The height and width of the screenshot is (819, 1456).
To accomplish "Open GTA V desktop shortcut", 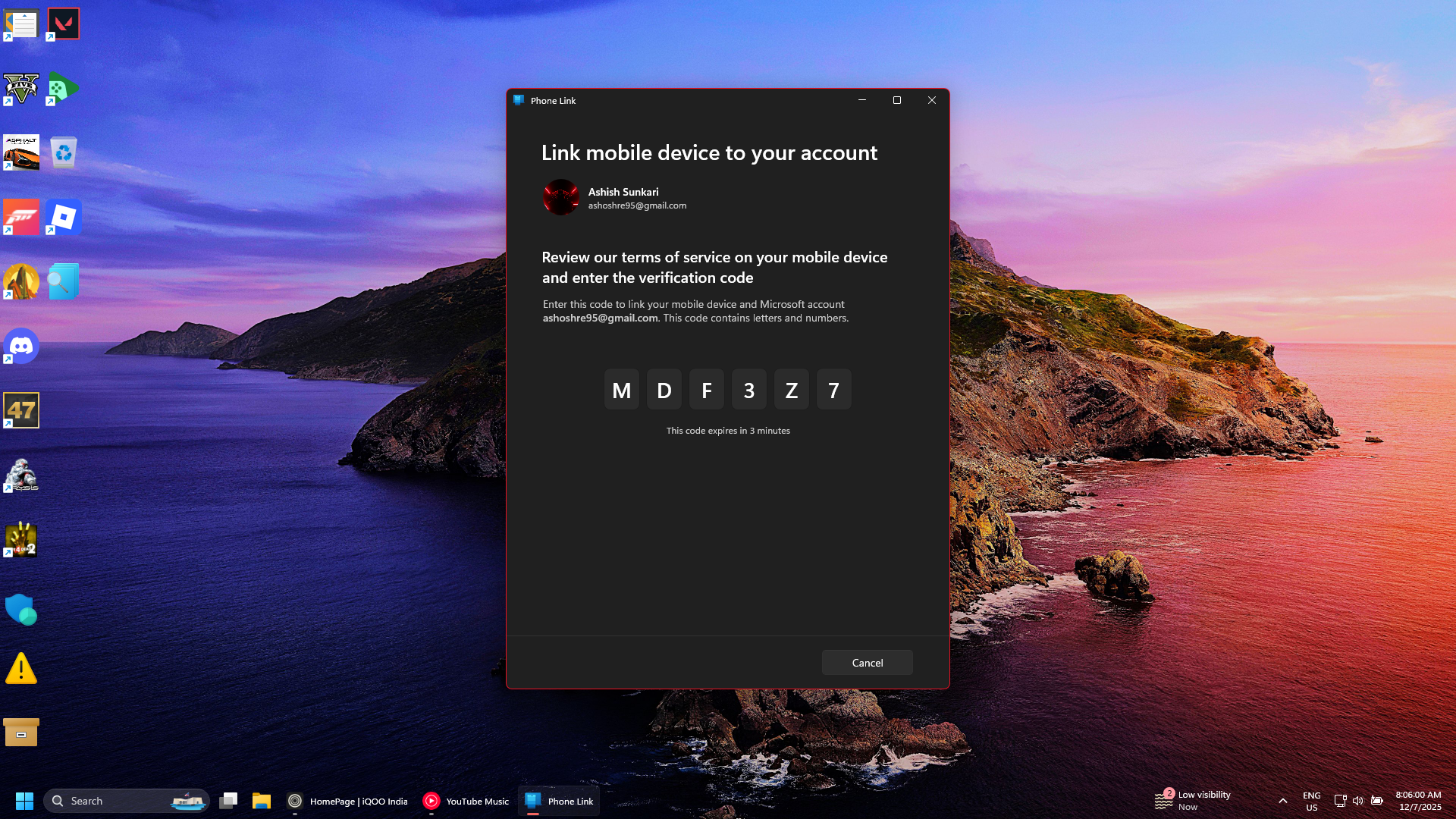I will click(x=21, y=89).
